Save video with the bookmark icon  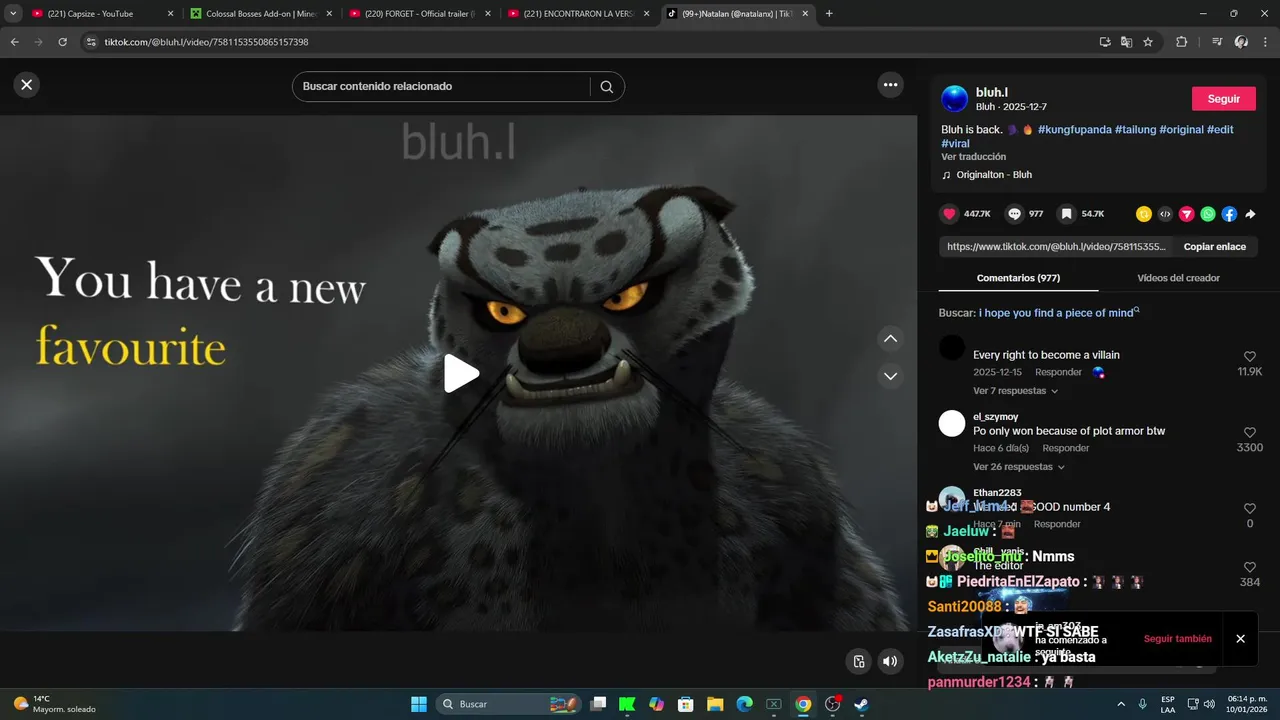click(x=1067, y=214)
